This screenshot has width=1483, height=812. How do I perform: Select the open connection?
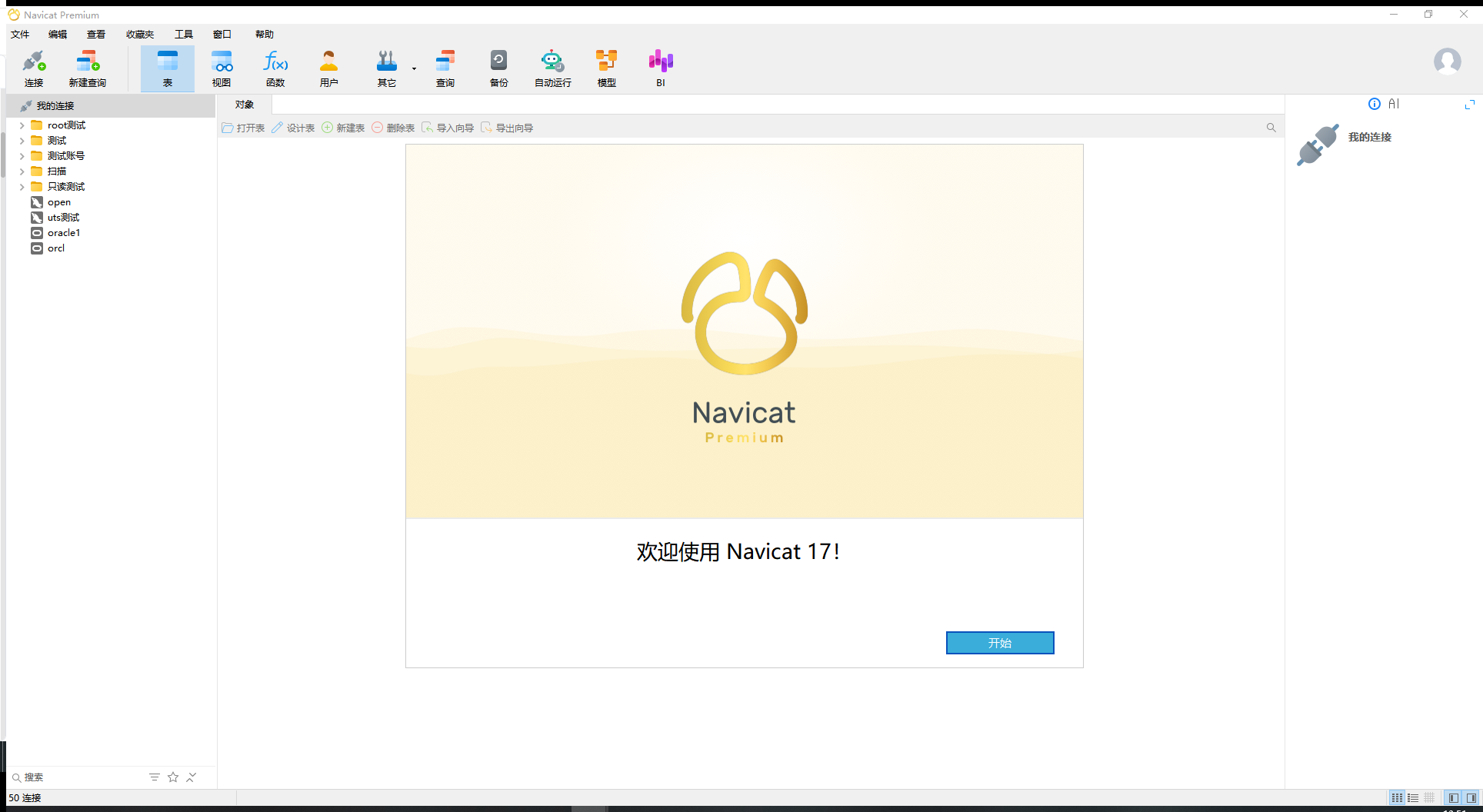pyautogui.click(x=59, y=202)
